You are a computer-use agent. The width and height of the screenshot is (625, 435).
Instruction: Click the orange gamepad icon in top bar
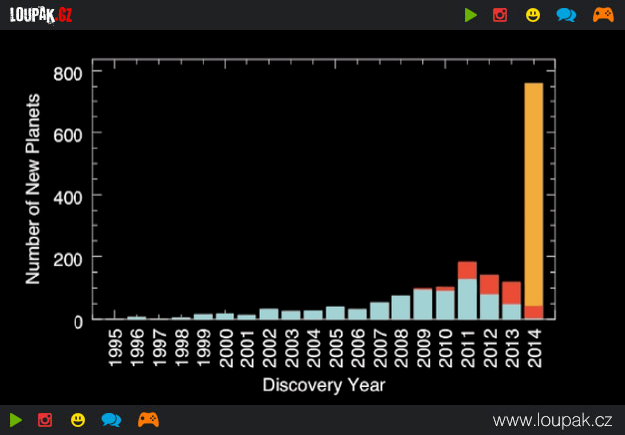point(603,15)
